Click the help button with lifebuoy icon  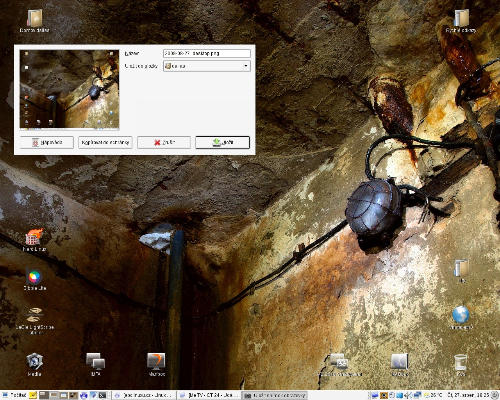click(x=47, y=142)
